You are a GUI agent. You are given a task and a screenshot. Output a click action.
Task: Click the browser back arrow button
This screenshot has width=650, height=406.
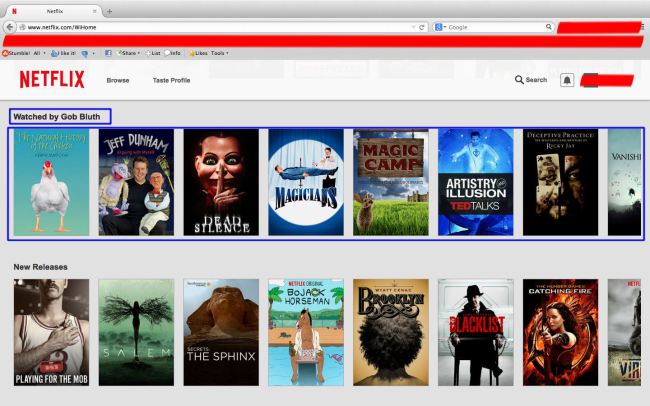coord(10,27)
